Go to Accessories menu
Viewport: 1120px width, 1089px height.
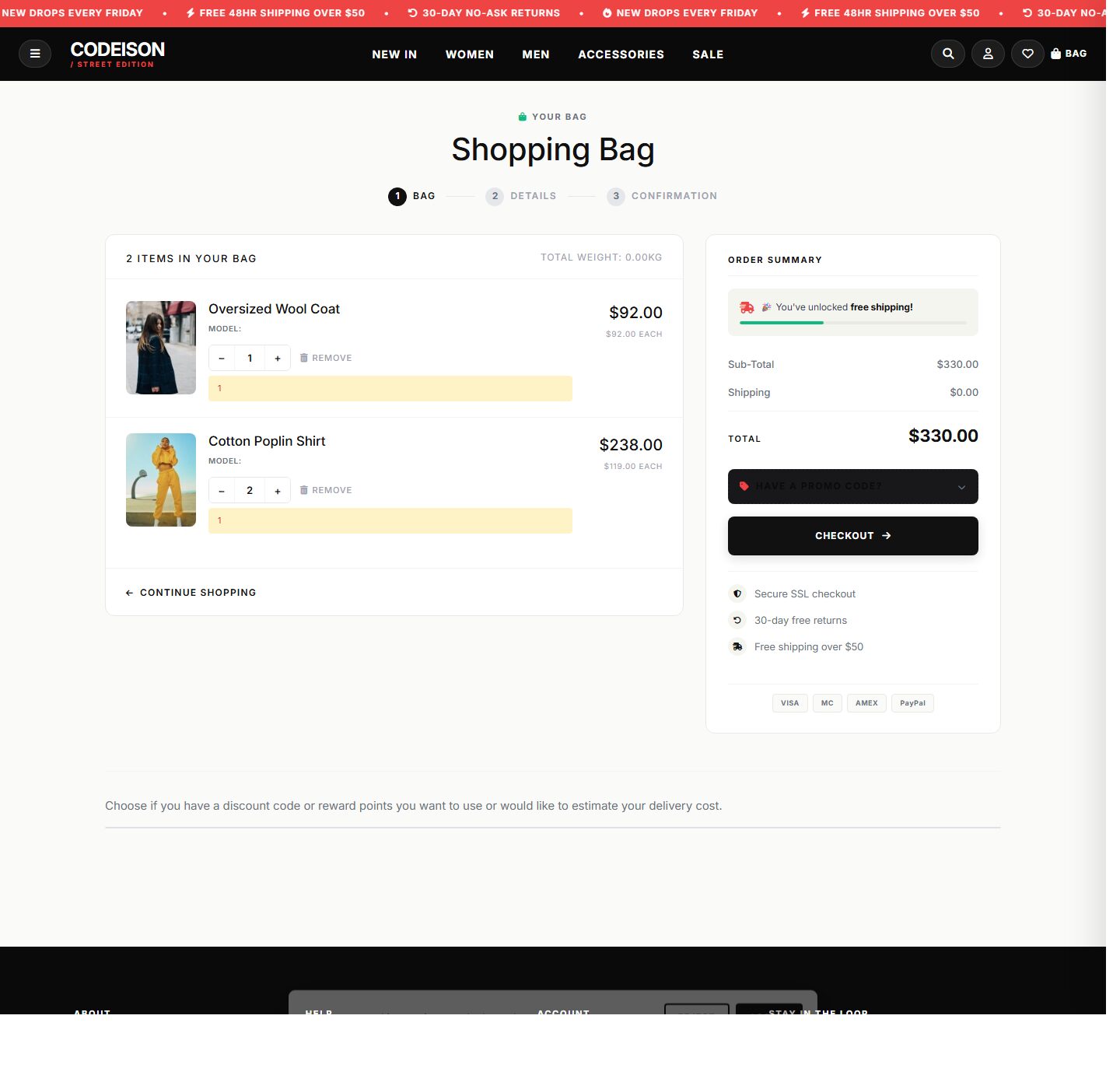[x=621, y=54]
